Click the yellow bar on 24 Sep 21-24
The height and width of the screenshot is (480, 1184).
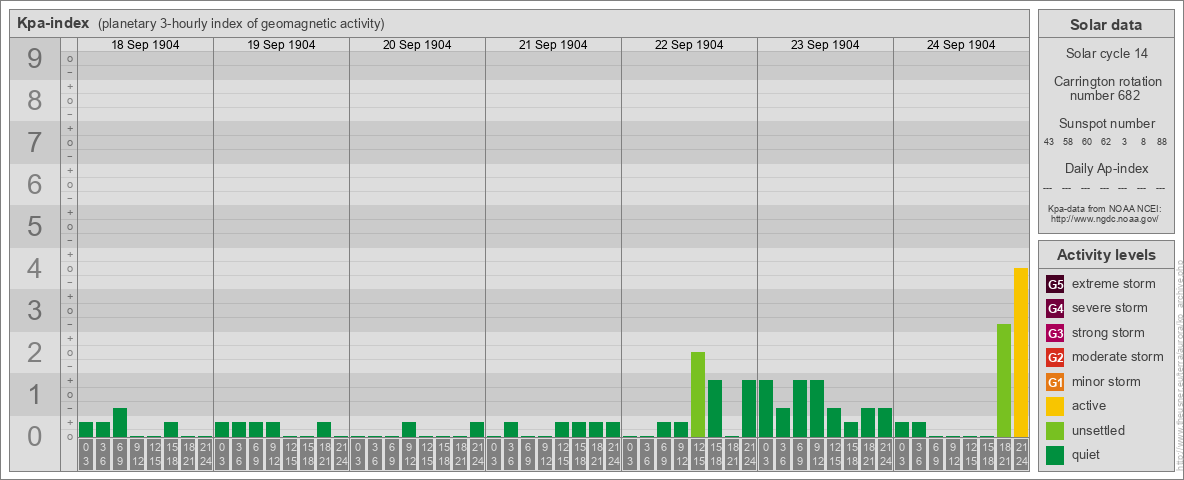pos(1020,352)
